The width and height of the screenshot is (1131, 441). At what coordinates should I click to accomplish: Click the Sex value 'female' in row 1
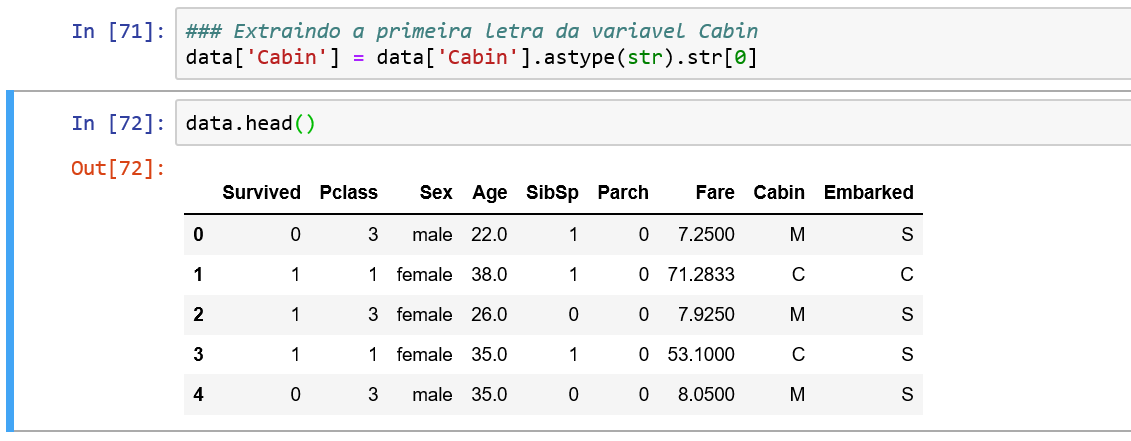click(x=424, y=274)
